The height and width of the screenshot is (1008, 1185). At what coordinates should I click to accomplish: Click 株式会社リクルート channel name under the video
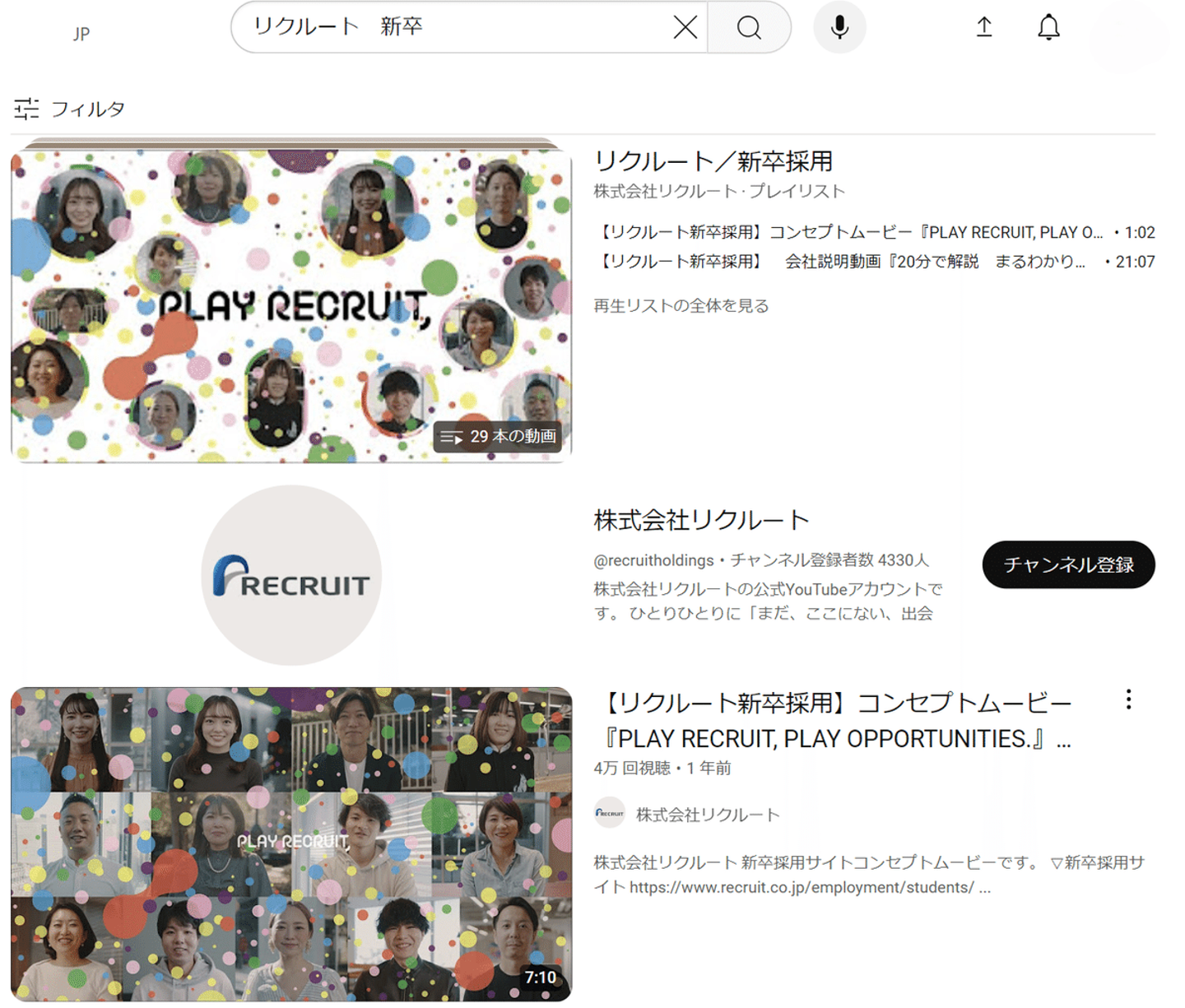click(x=708, y=815)
